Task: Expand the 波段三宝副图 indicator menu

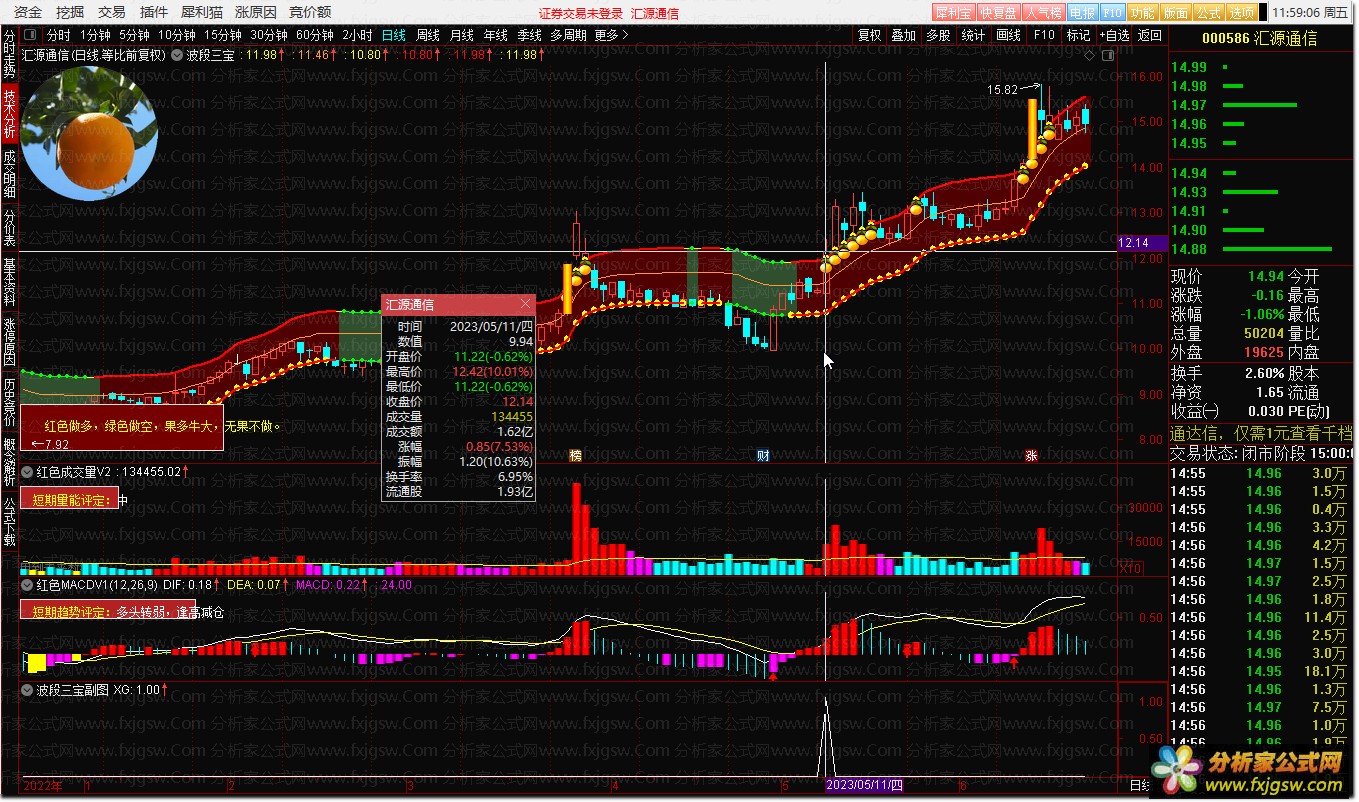Action: (27, 690)
